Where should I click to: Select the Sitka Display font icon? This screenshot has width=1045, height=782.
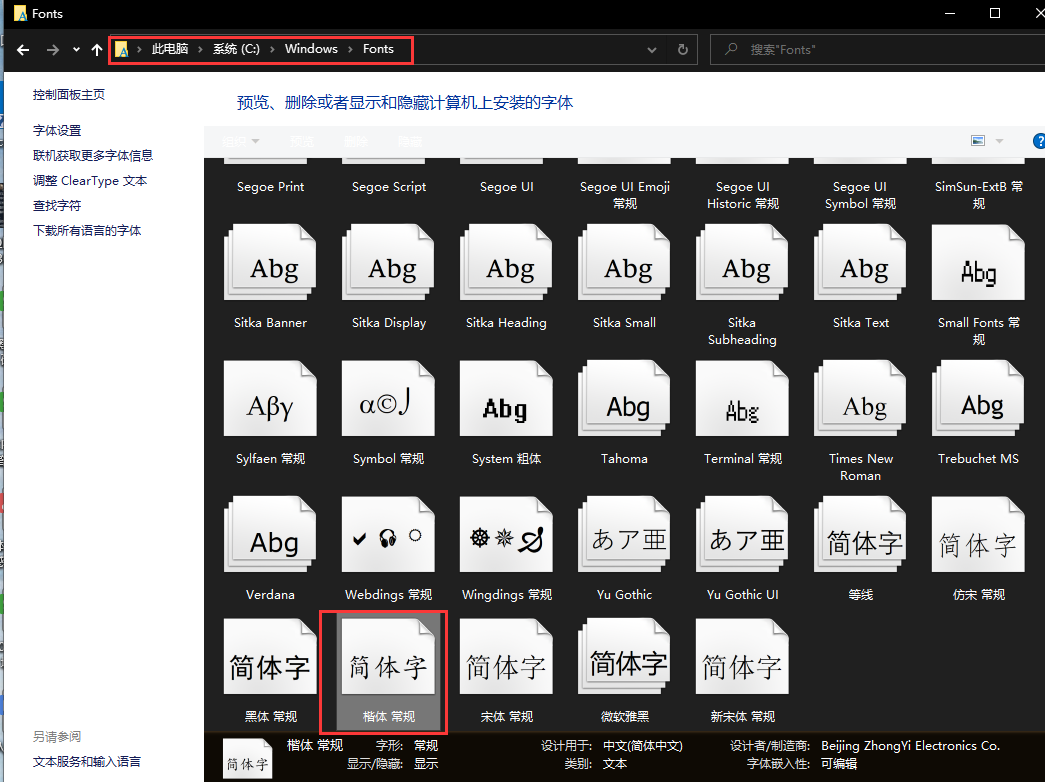[x=388, y=263]
